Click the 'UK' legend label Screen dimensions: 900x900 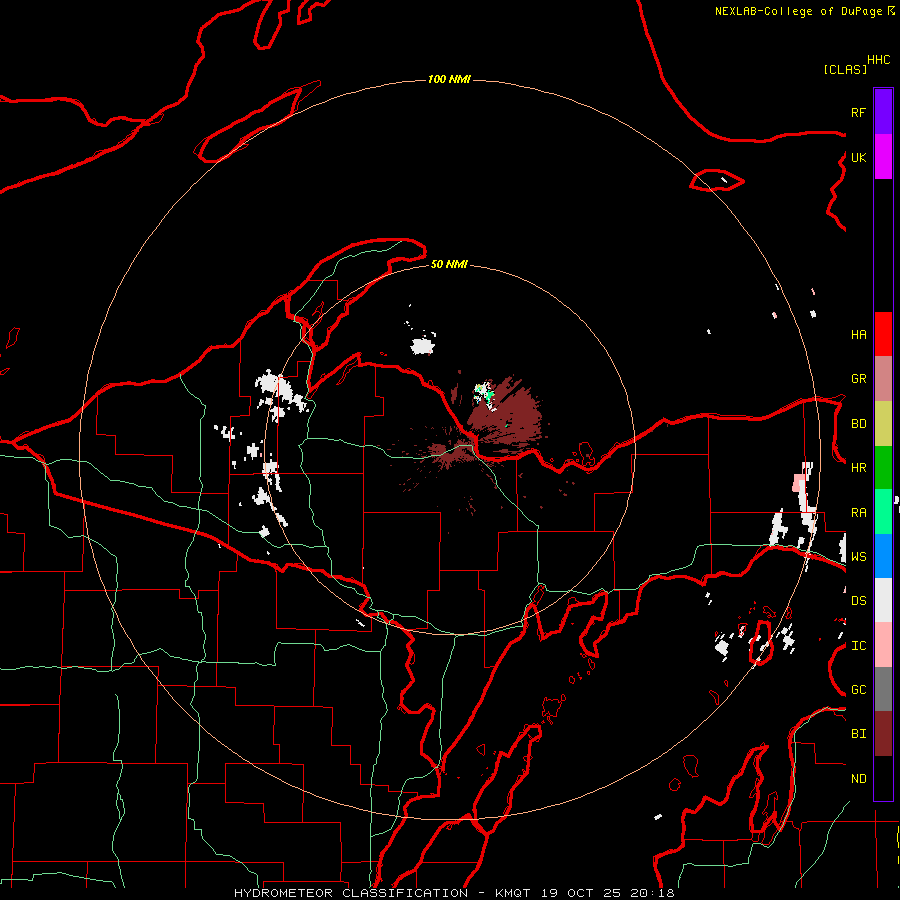(x=858, y=157)
